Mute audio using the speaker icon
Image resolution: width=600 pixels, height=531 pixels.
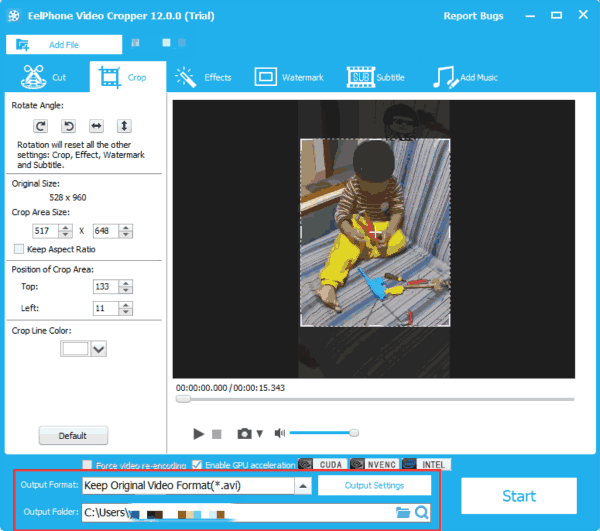[x=280, y=433]
